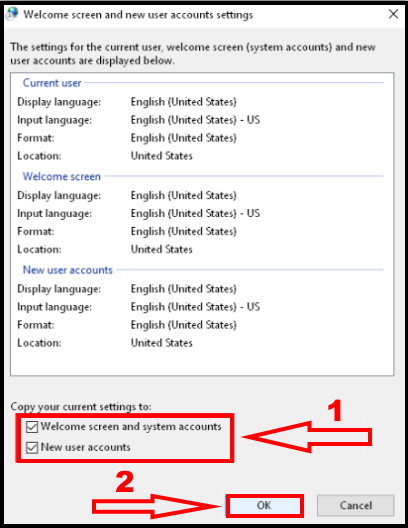
Task: Click Current user Display language value
Action: click(x=183, y=102)
